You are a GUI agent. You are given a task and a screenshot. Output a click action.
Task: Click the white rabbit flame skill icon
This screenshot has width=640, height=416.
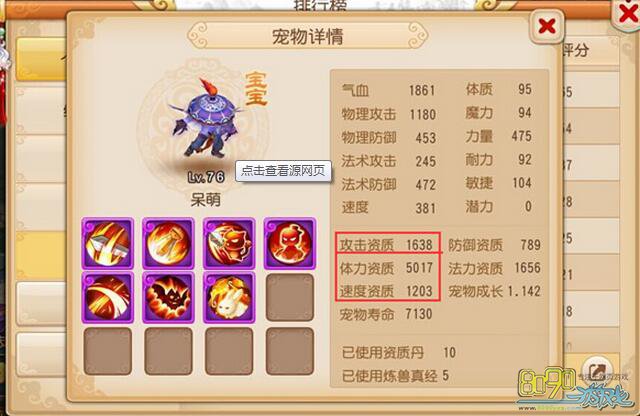point(229,297)
